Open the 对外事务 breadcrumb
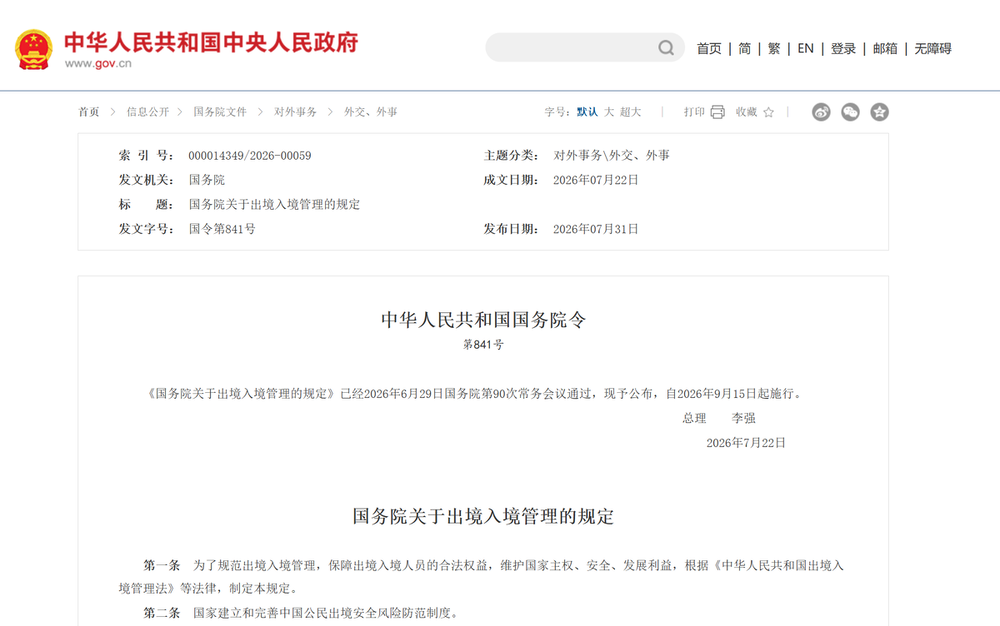The height and width of the screenshot is (626, 1000). [x=295, y=112]
